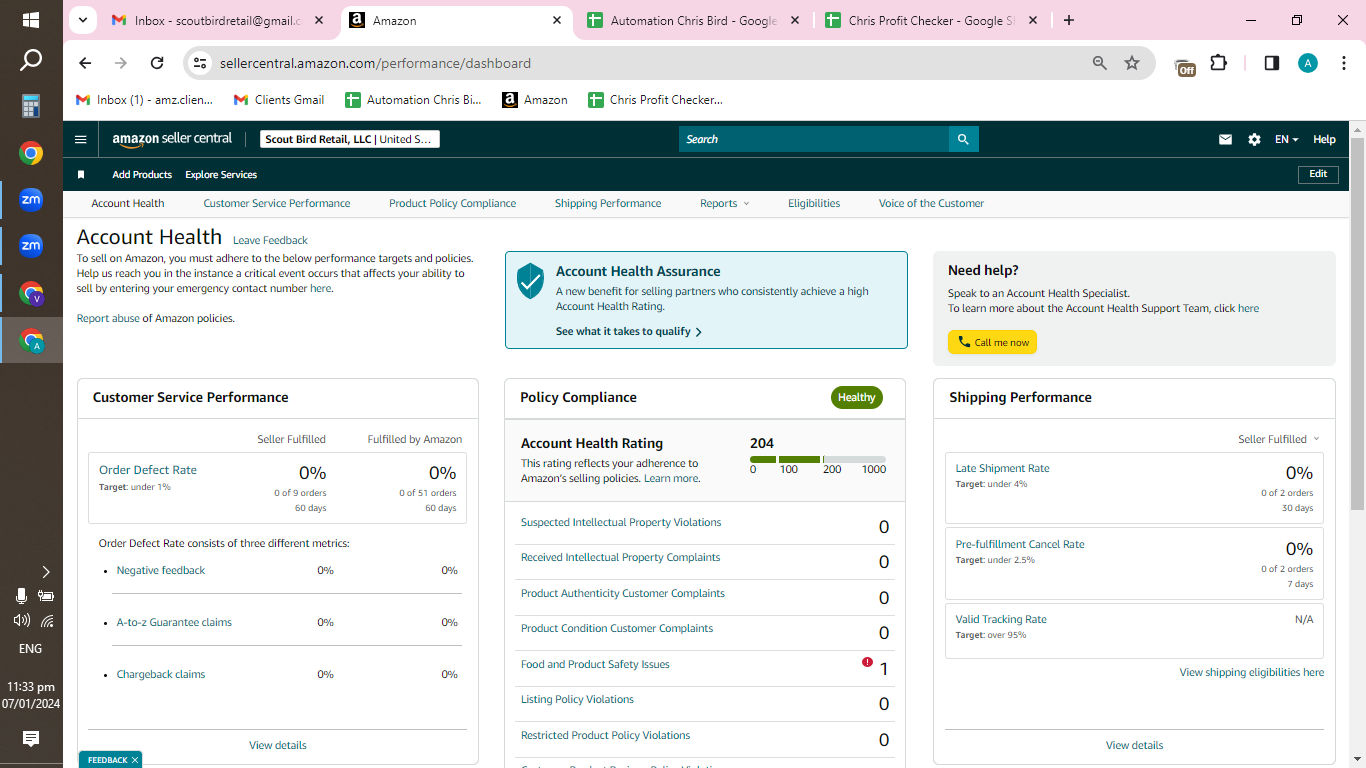This screenshot has height=768, width=1366.
Task: Go to the Eligibilities tab
Action: click(x=814, y=203)
